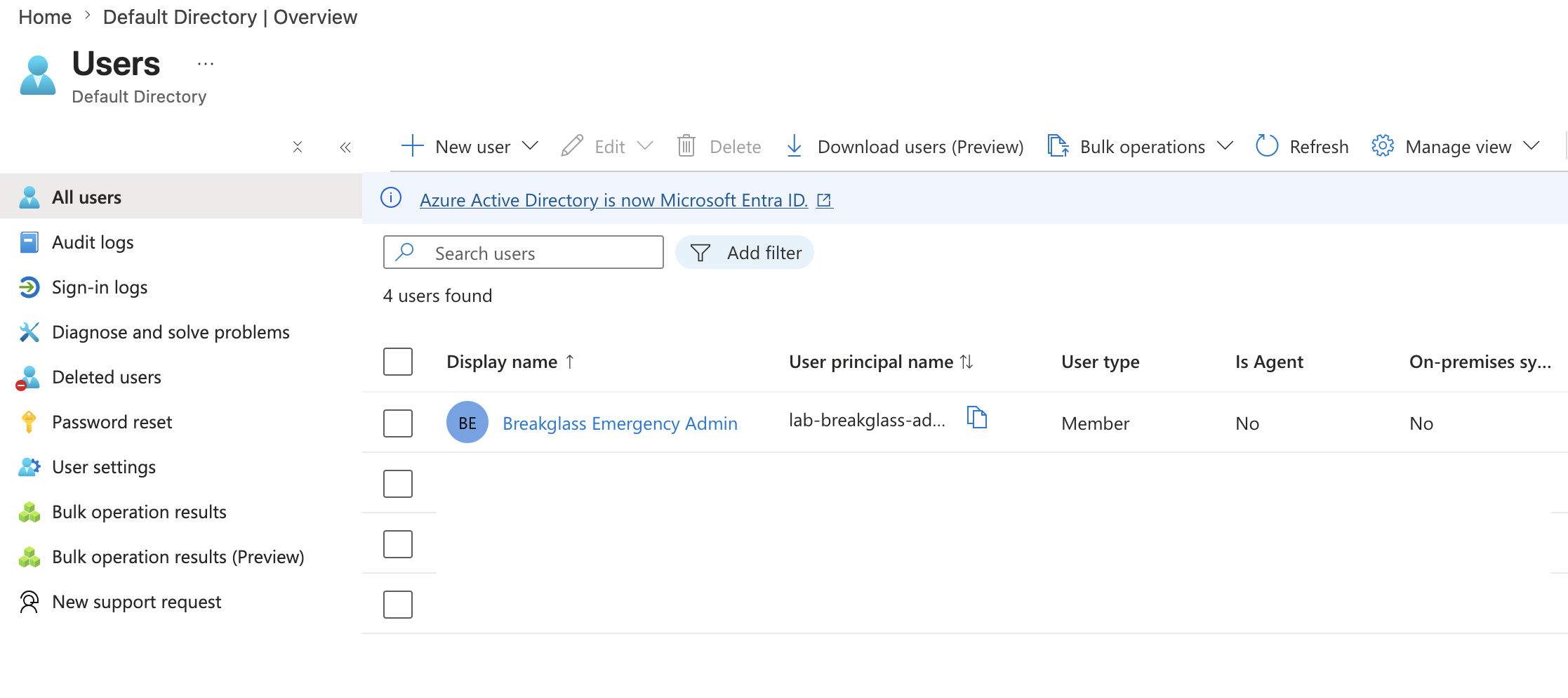The image size is (1568, 698).
Task: Expand the Edit dropdown chevron
Action: [645, 145]
